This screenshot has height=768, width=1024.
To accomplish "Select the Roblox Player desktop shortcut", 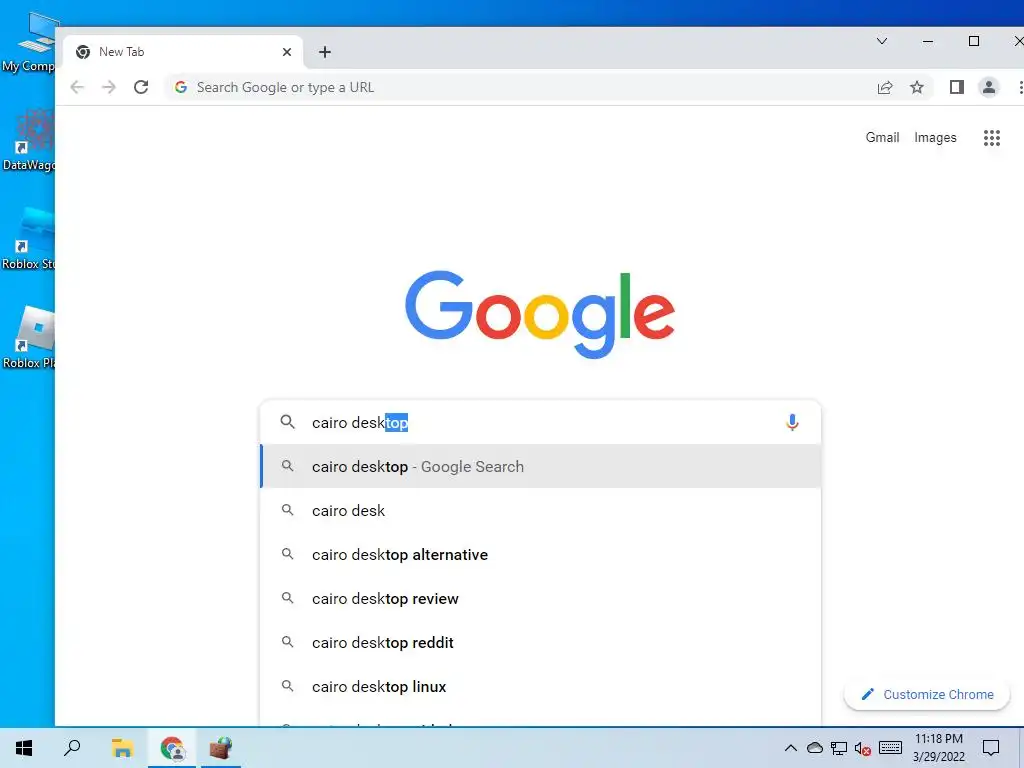I will point(29,338).
